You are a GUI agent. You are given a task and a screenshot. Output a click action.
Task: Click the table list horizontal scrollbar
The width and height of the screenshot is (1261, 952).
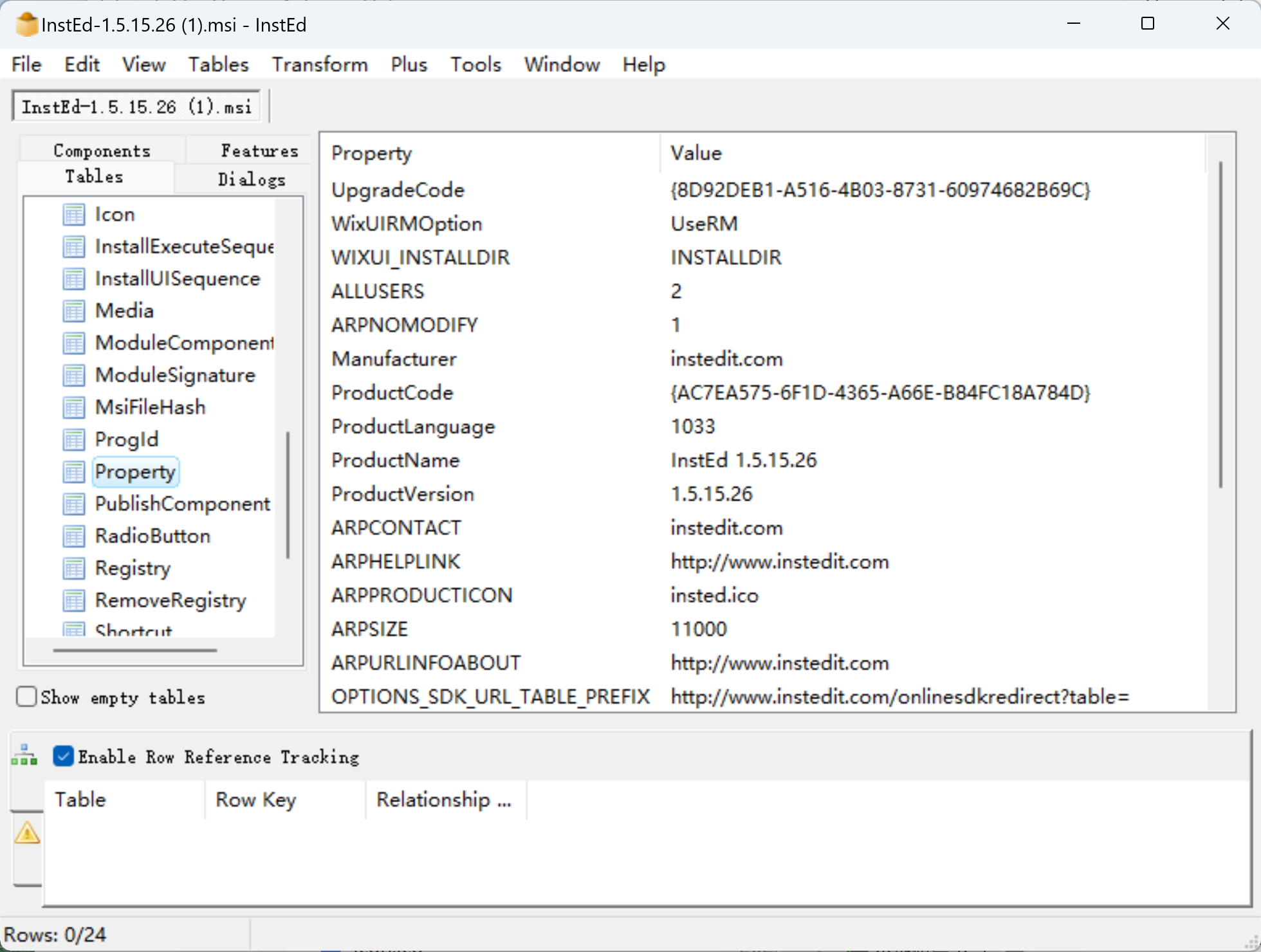[x=135, y=650]
